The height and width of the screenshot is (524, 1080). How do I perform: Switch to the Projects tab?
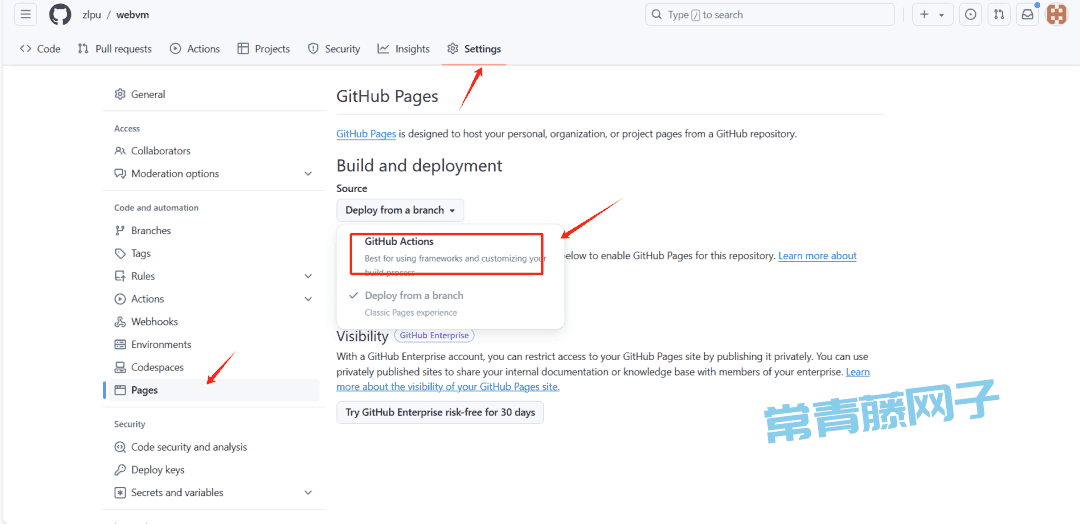pos(264,49)
